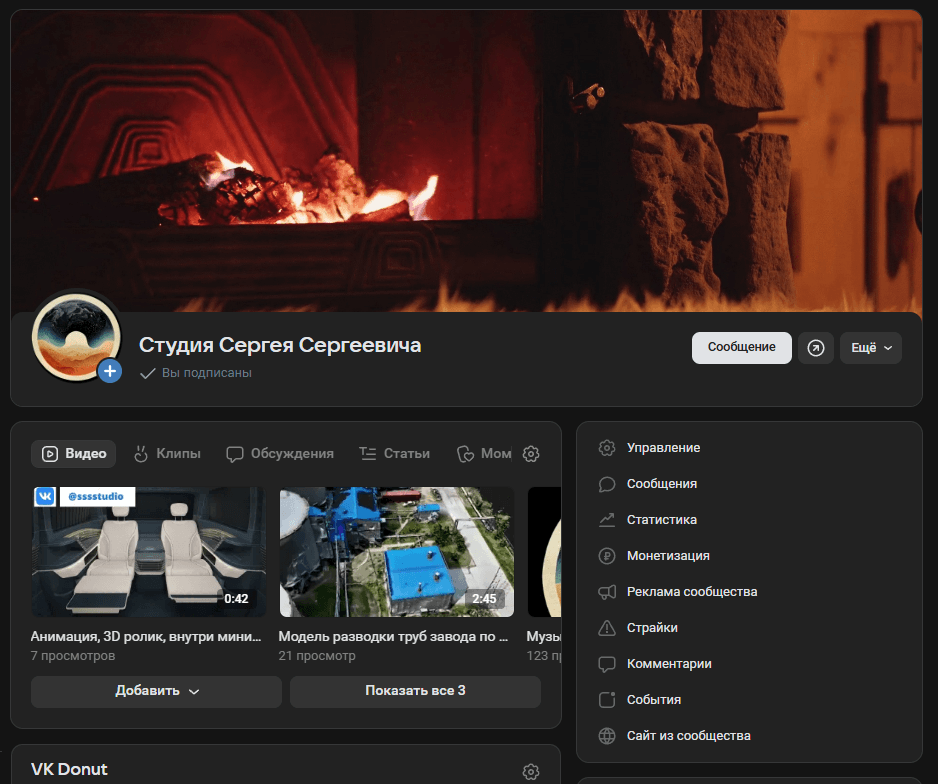Open the События link
The width and height of the screenshot is (938, 784).
[x=653, y=700]
